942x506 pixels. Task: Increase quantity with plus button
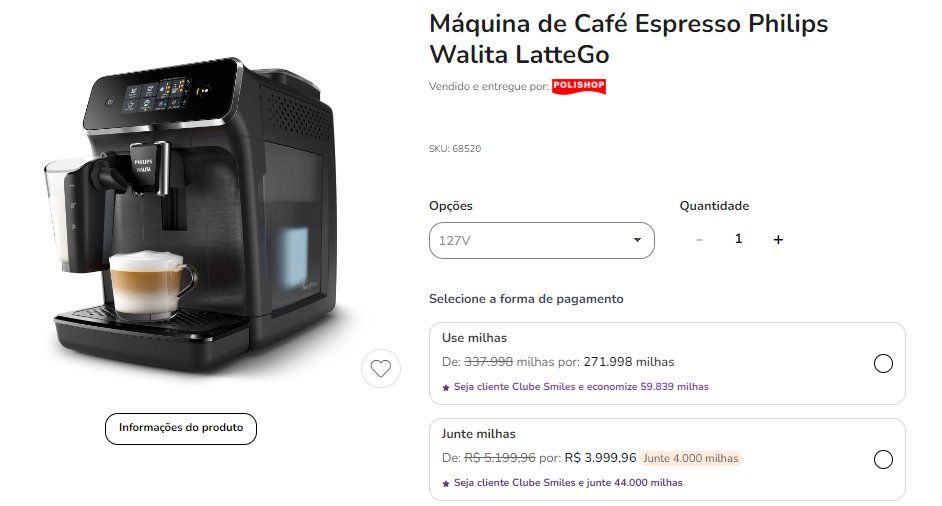778,240
